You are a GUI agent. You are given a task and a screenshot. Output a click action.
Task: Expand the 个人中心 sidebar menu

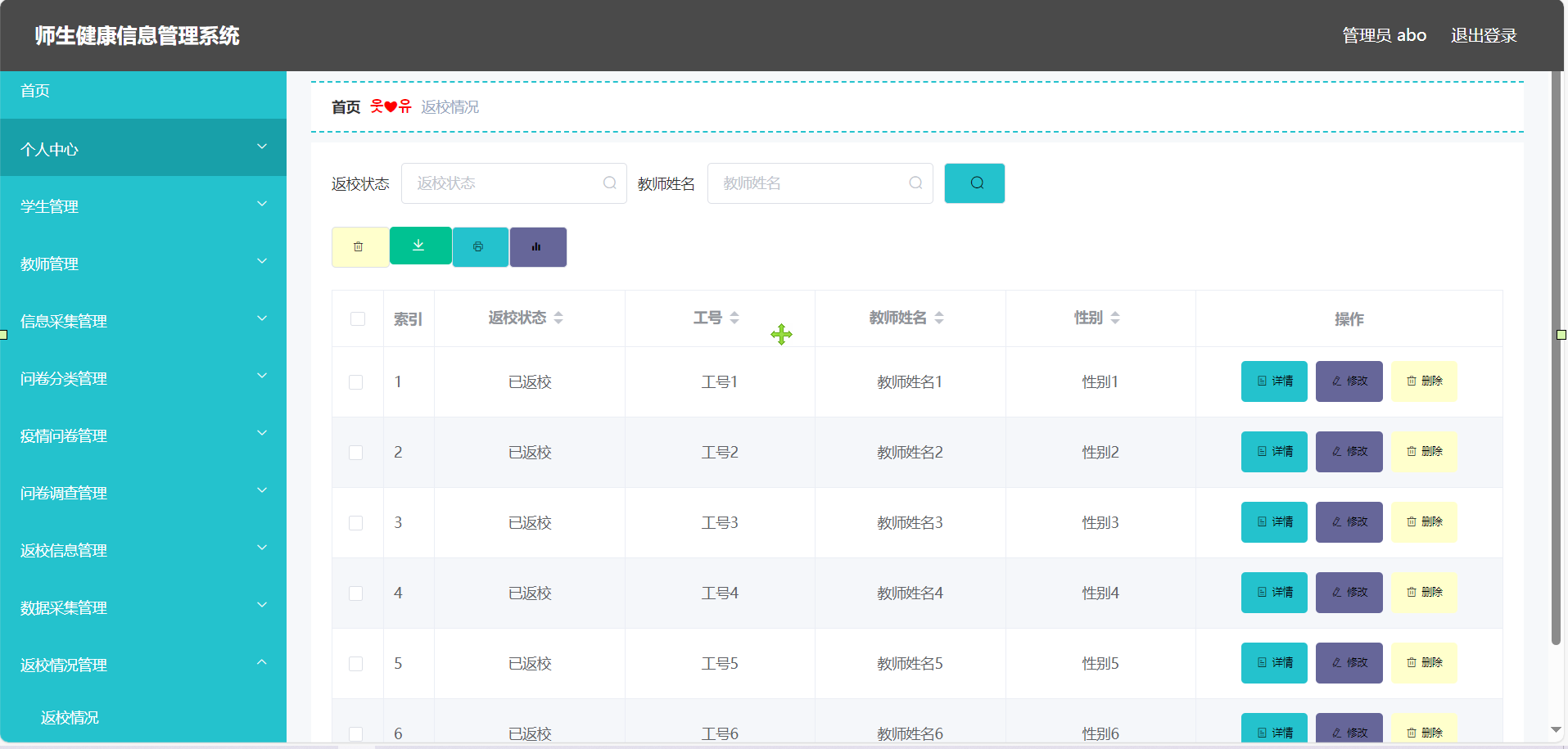143,148
